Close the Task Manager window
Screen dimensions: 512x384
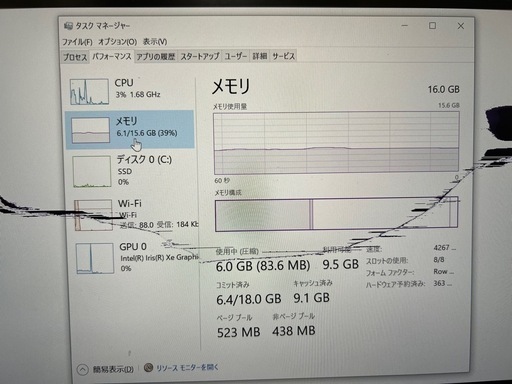pyautogui.click(x=461, y=26)
